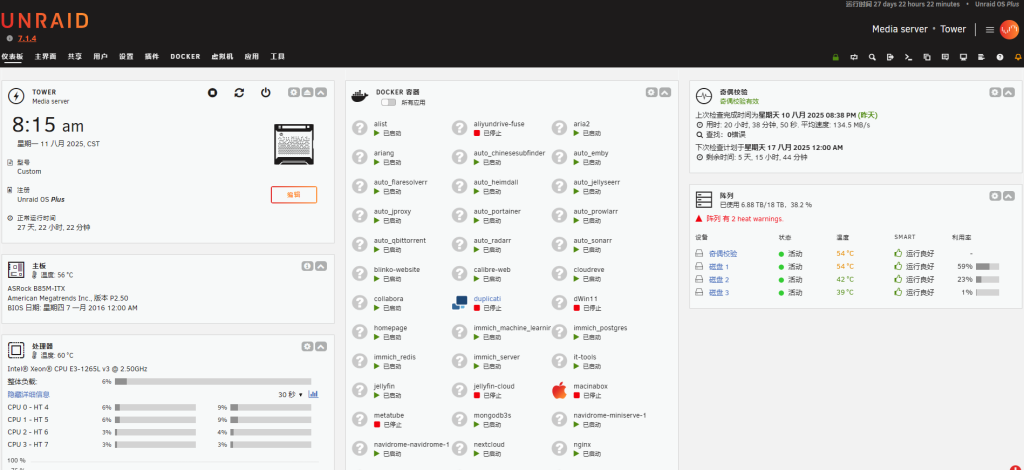Click the 编辑 button
This screenshot has height=470, width=1024.
(x=294, y=195)
